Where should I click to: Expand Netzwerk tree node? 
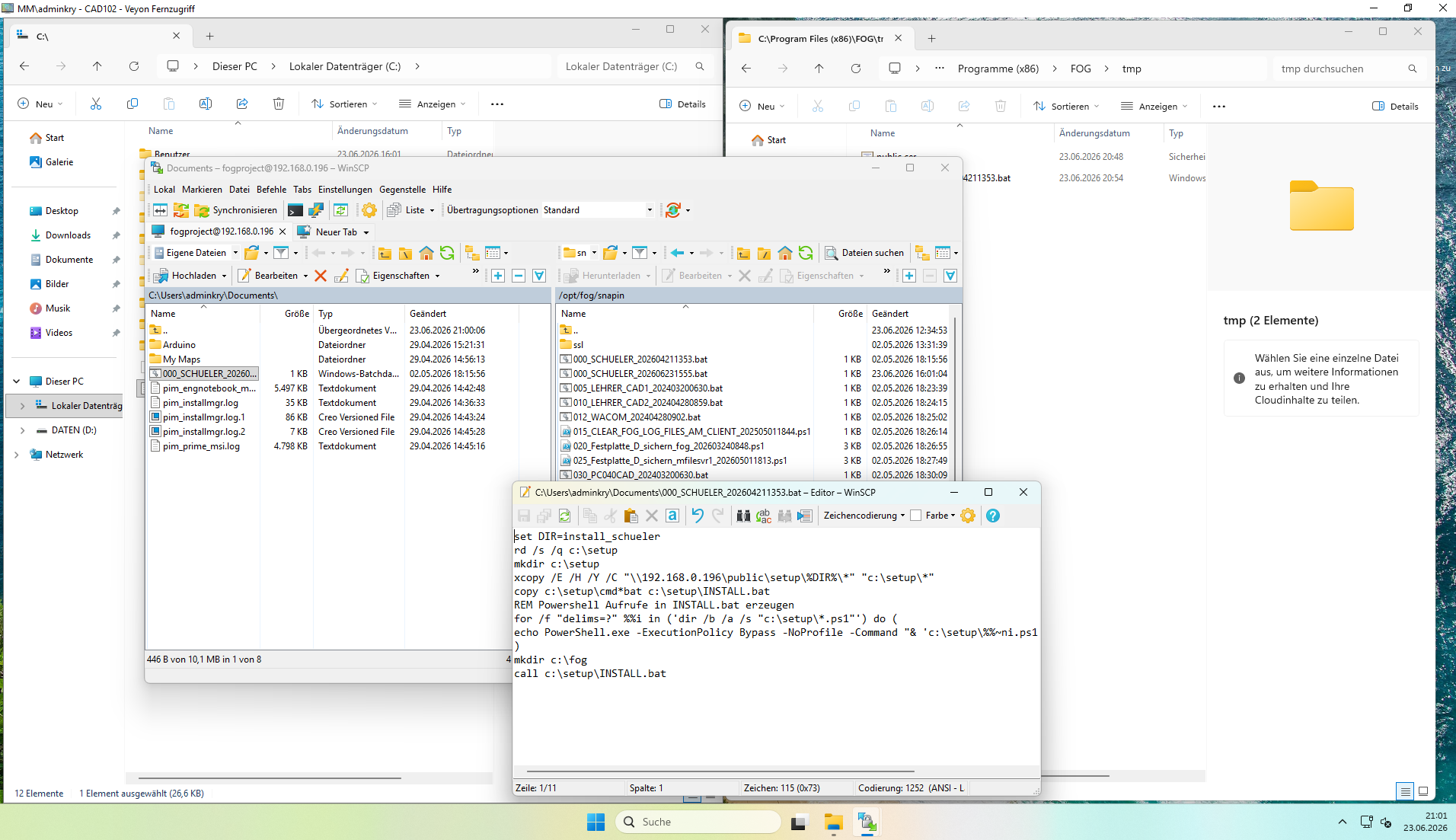(17, 455)
